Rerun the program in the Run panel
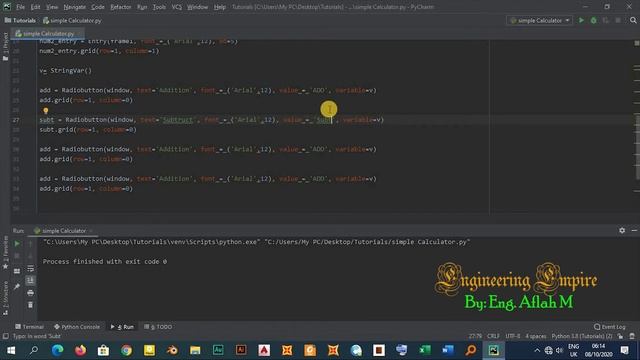Screen dimensions: 640x360 (17, 244)
